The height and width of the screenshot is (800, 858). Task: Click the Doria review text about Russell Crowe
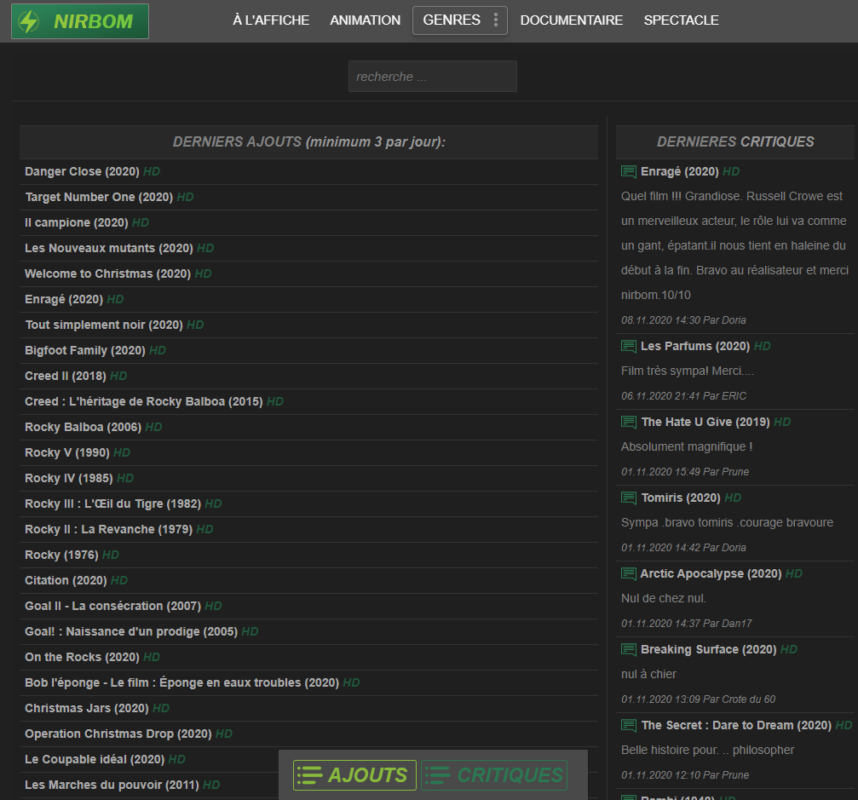[734, 246]
